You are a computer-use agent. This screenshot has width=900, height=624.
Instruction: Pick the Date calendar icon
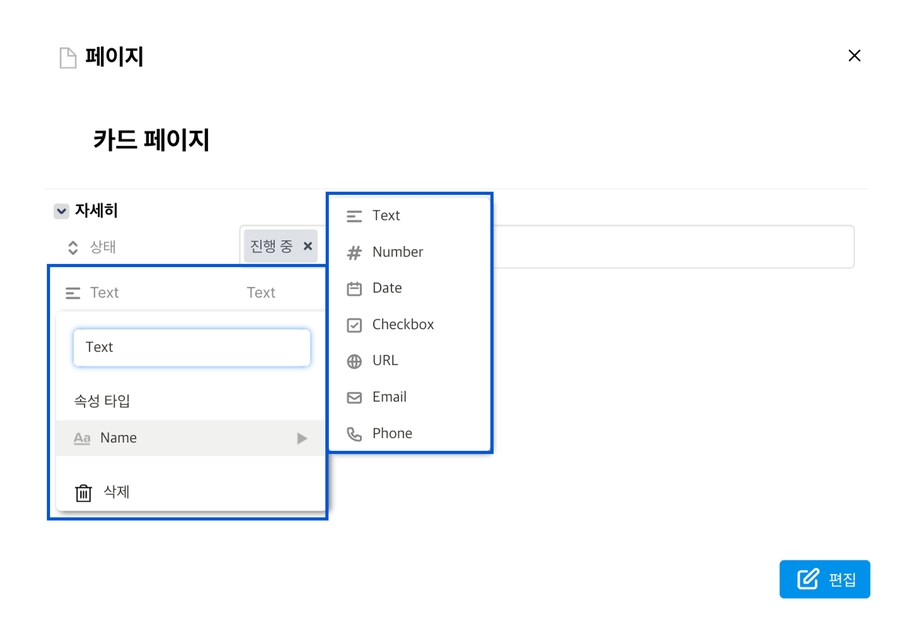(x=354, y=289)
